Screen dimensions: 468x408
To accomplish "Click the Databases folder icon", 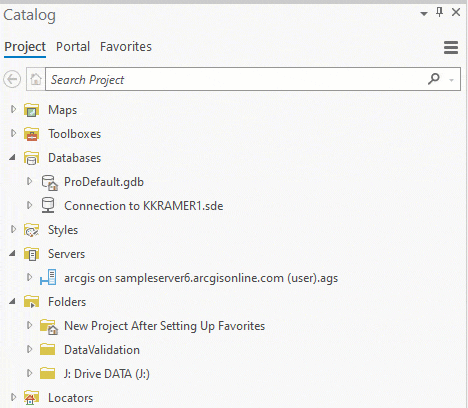I will tap(32, 158).
